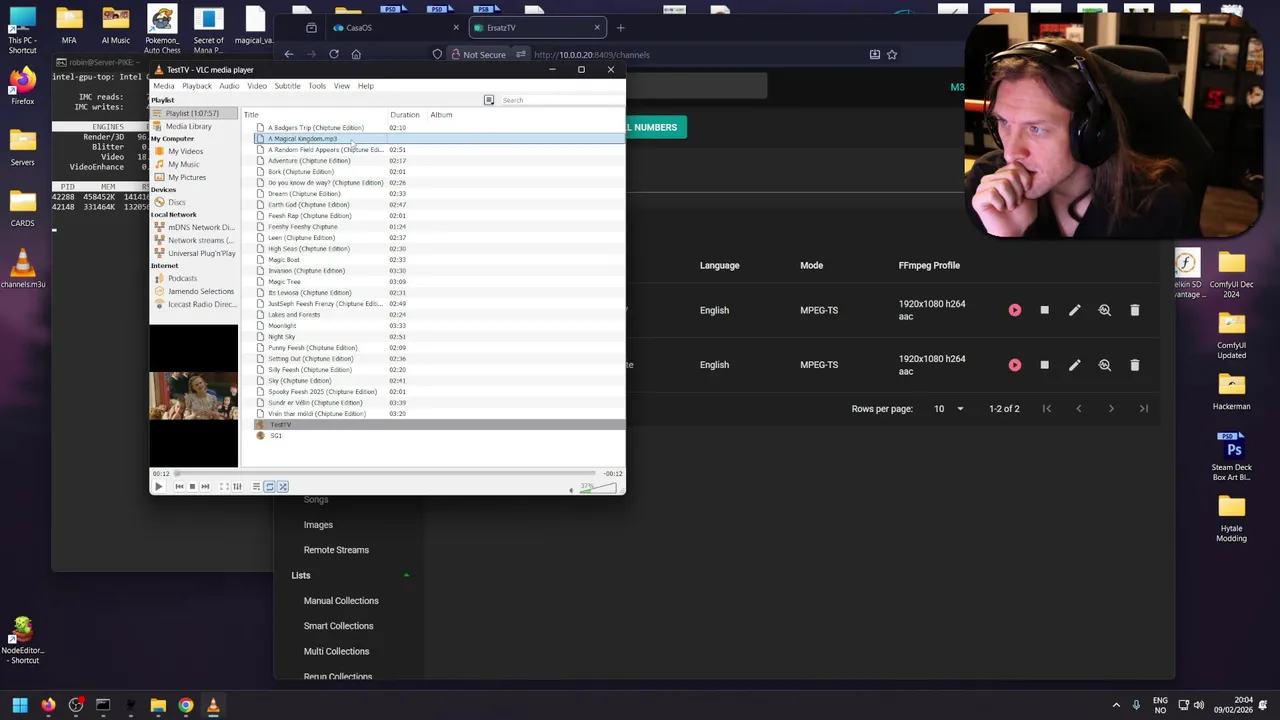The width and height of the screenshot is (1280, 720).
Task: Select Podcasts in VLC Internet section
Action: (182, 278)
